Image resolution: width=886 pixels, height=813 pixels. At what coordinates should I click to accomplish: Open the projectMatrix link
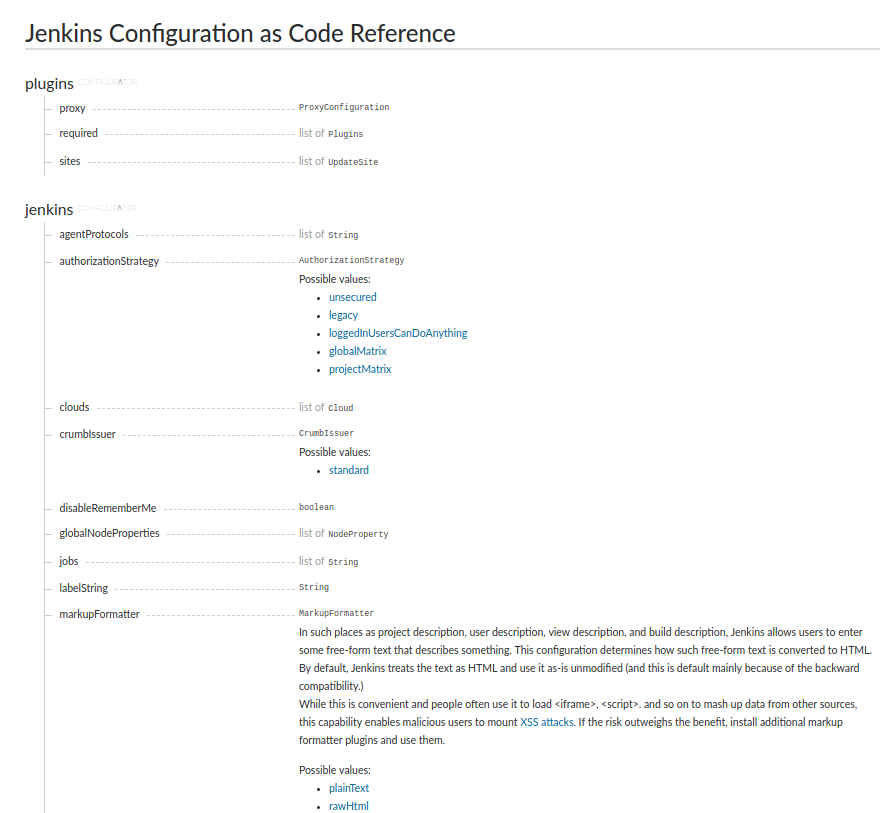coord(360,369)
